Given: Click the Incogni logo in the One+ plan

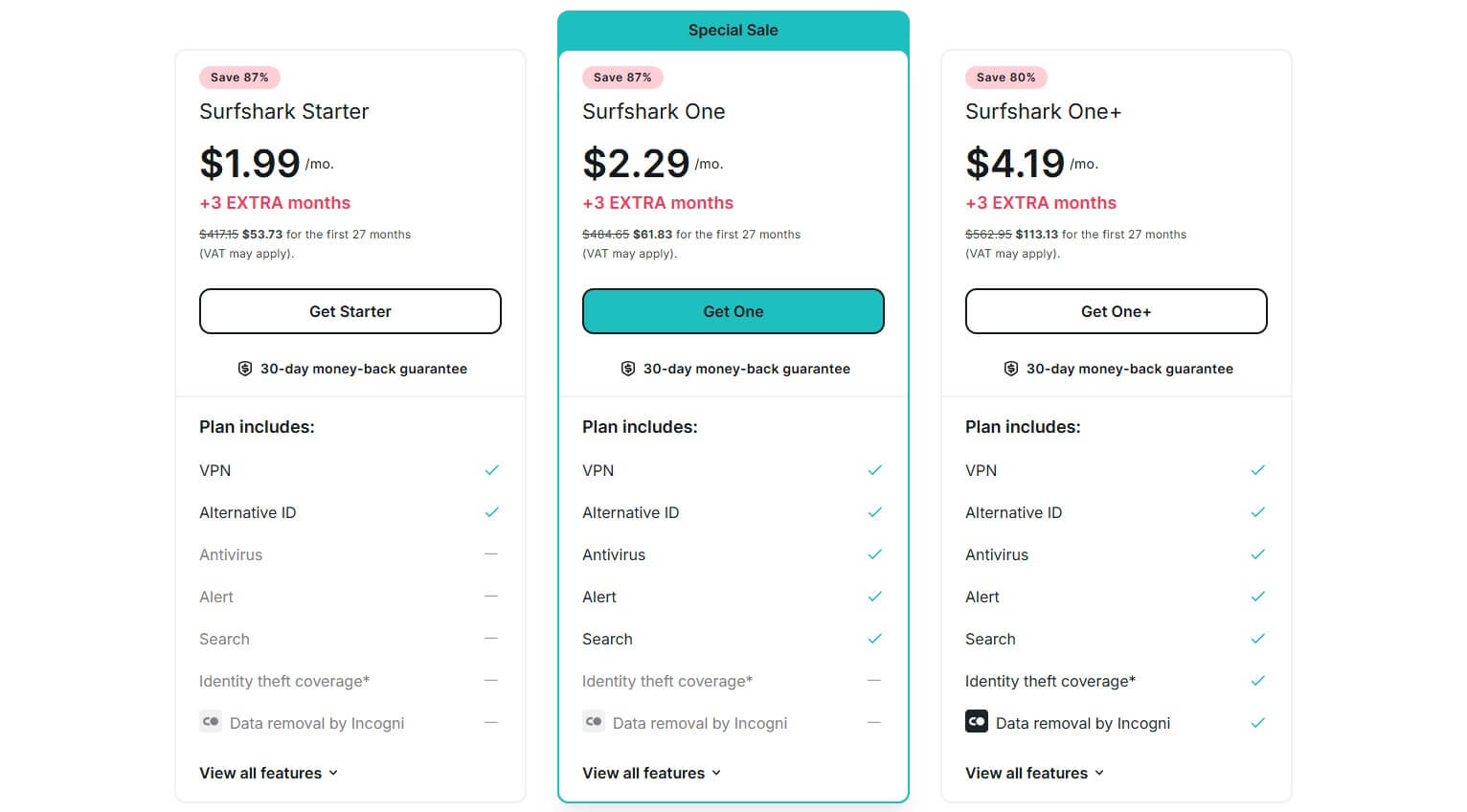Looking at the screenshot, I should (977, 721).
